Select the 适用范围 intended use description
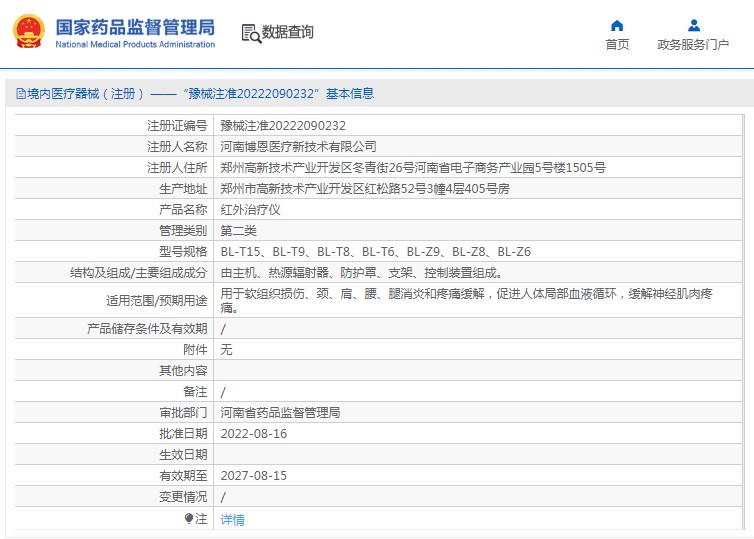 [x=466, y=300]
